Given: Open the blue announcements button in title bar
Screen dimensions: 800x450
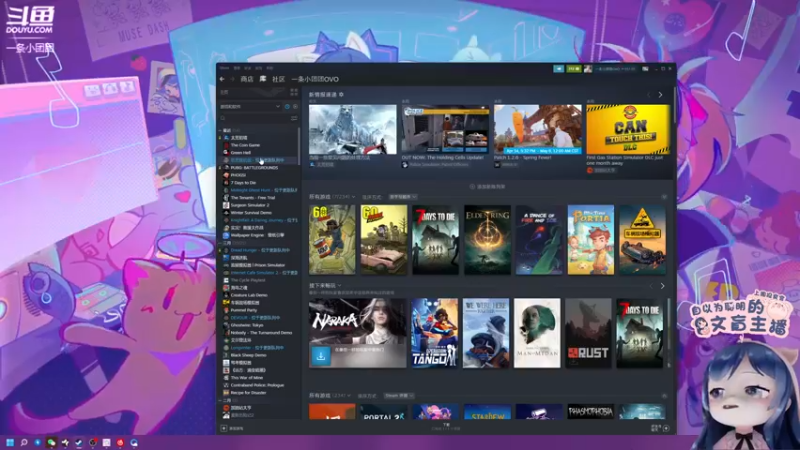Looking at the screenshot, I should [559, 68].
